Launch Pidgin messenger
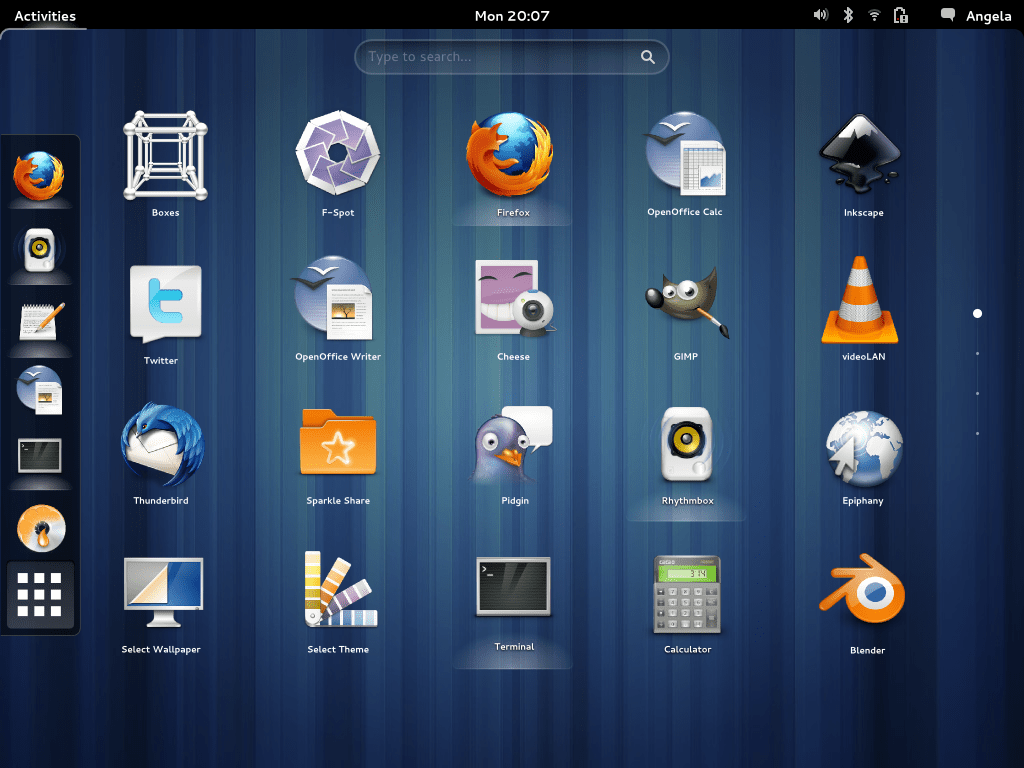This screenshot has height=768, width=1024. [x=513, y=444]
